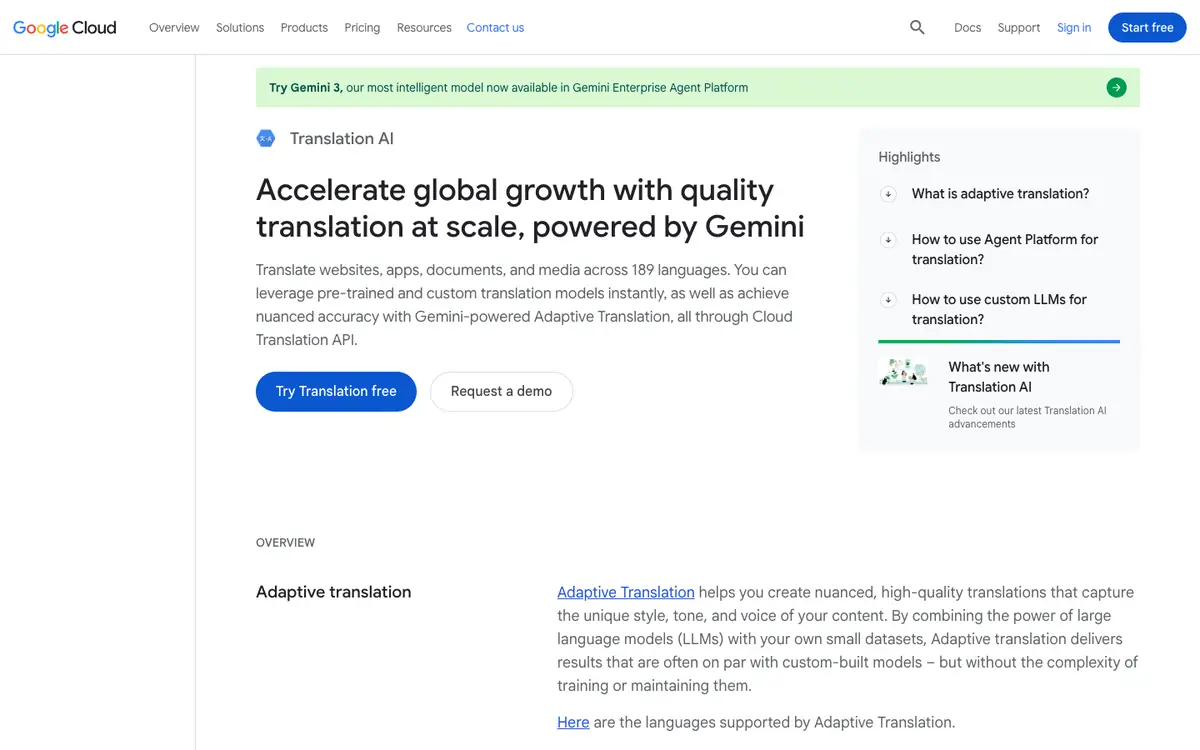
Task: Click arrow icon beside 'What is adaptive translation?'
Action: point(888,194)
